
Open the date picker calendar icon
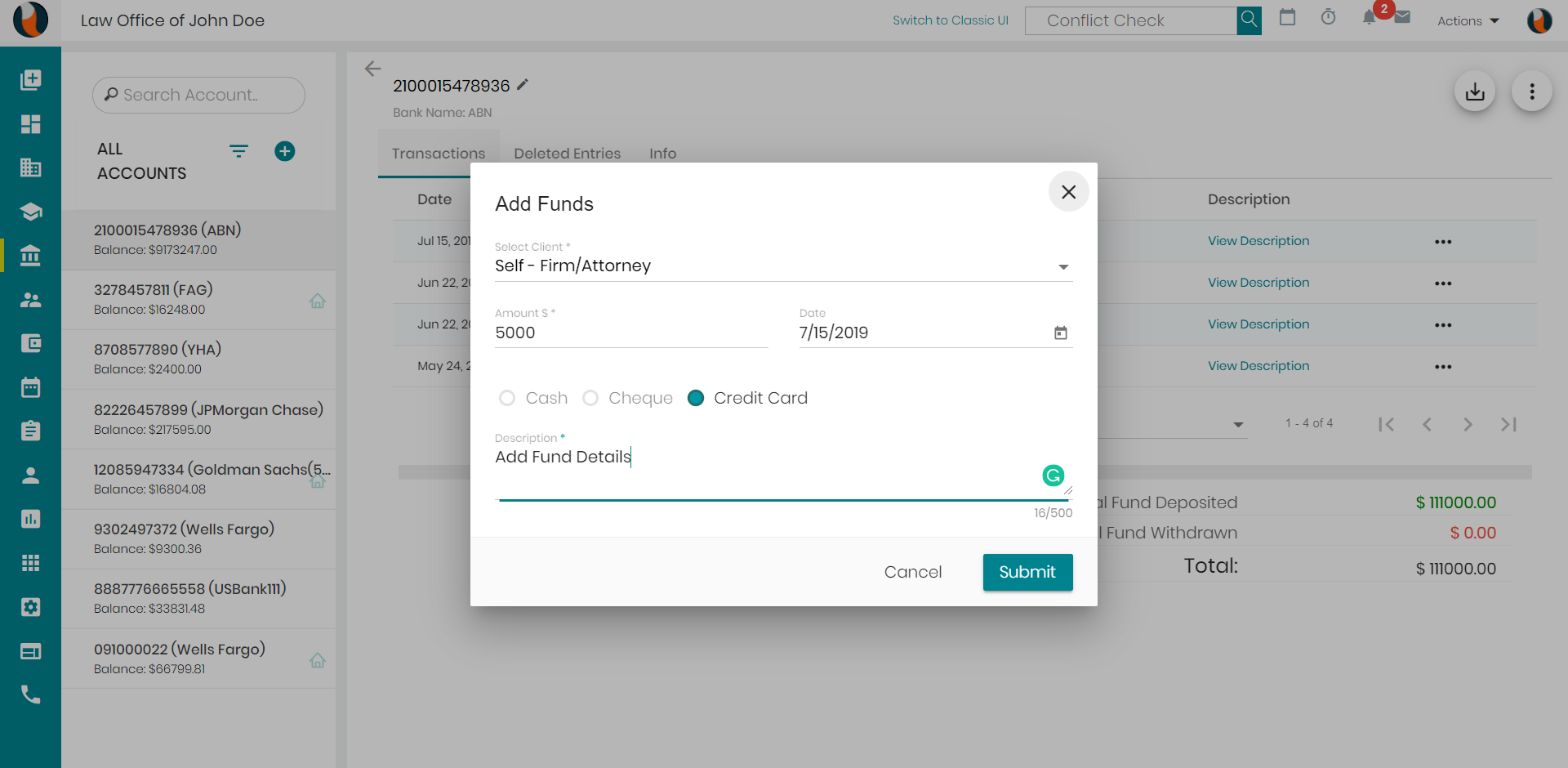click(x=1060, y=333)
